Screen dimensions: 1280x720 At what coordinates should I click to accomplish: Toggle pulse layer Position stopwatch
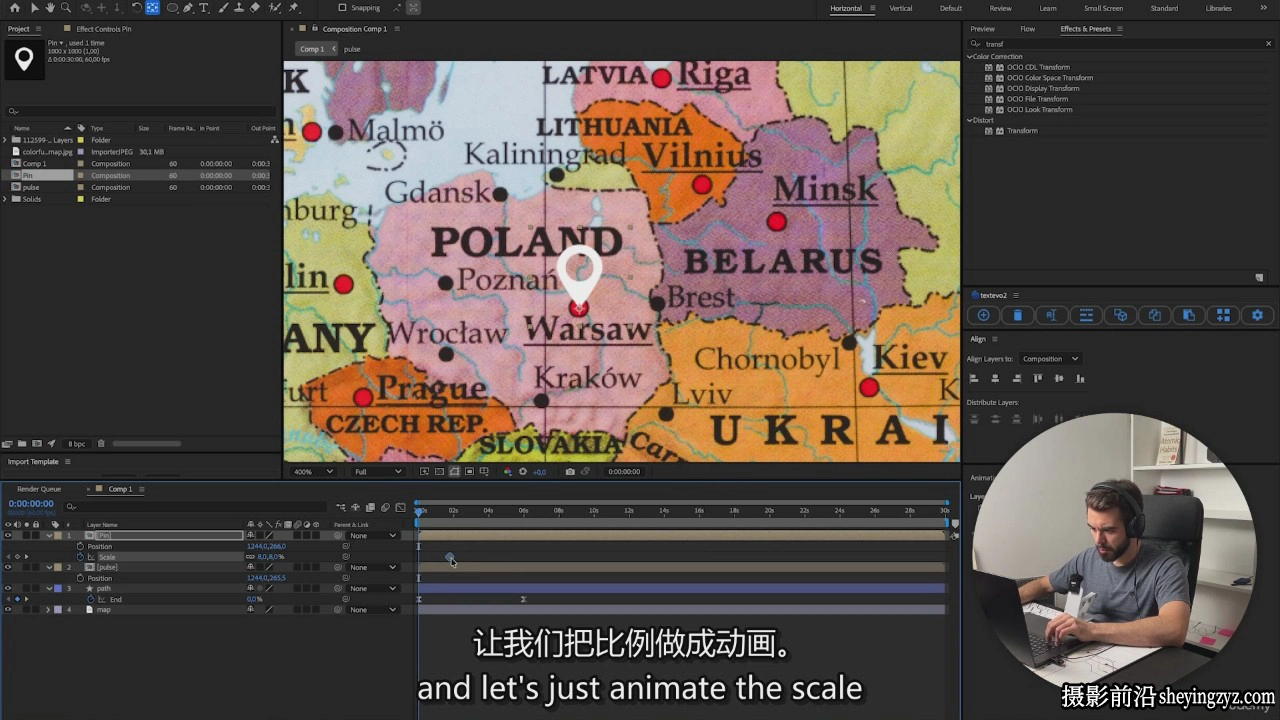coord(81,578)
